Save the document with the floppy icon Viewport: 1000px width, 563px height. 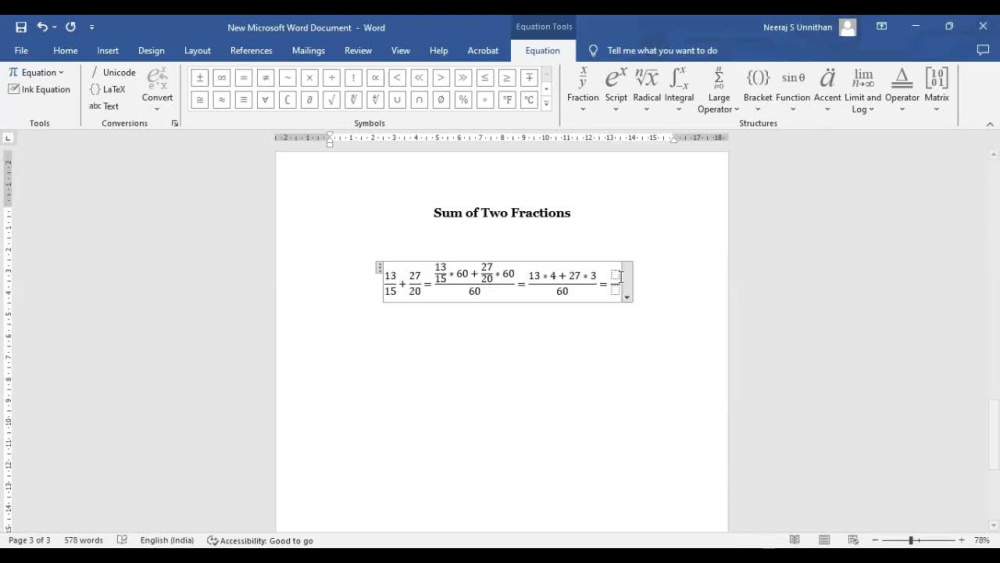[x=21, y=27]
